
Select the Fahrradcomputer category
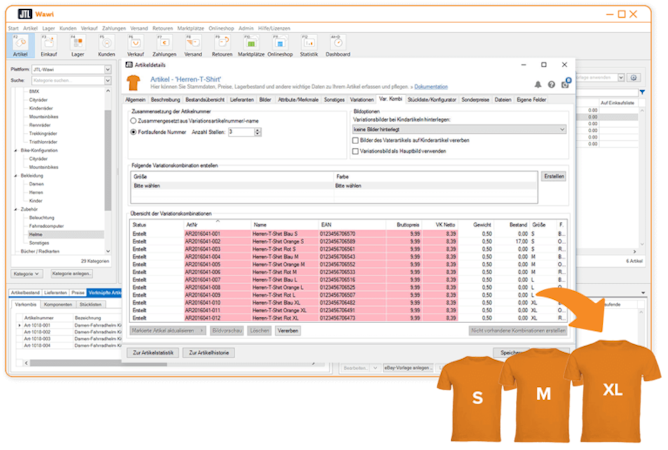click(46, 226)
